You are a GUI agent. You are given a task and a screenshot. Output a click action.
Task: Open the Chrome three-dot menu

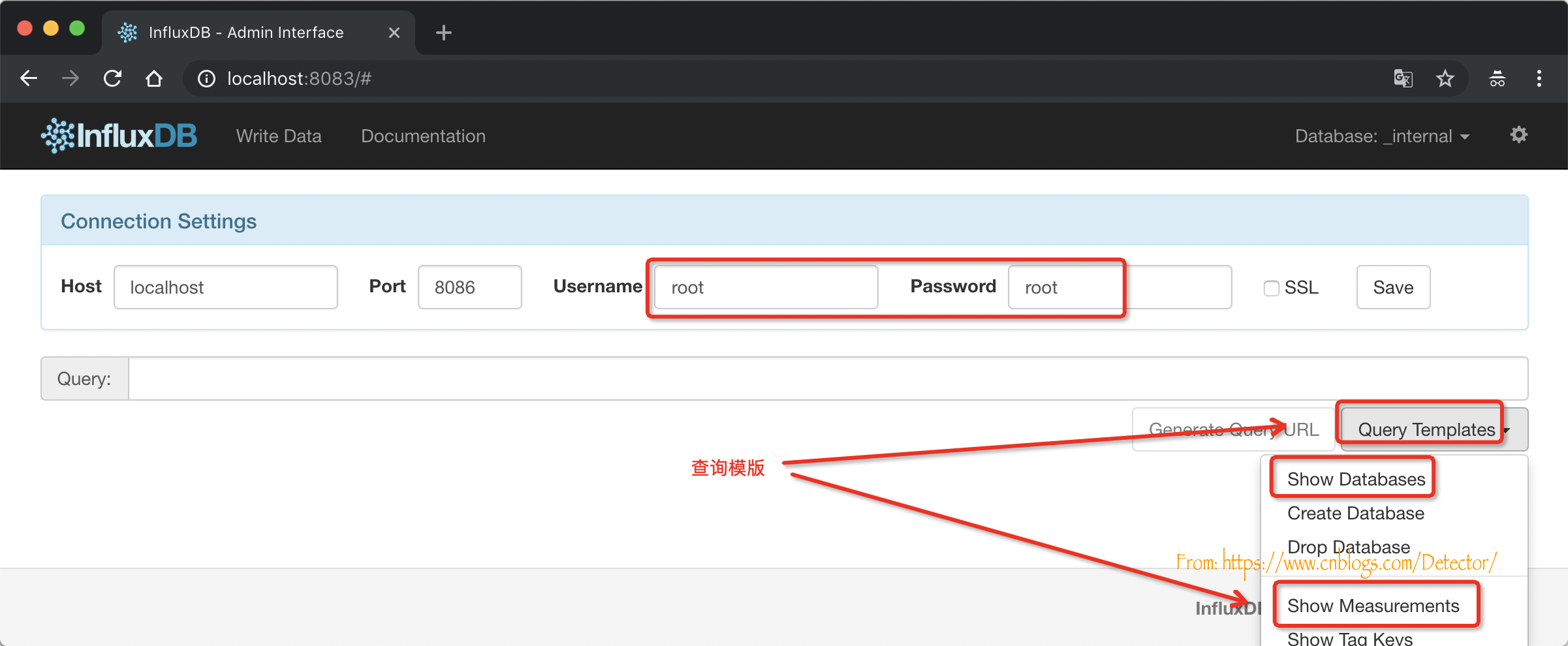pos(1539,78)
